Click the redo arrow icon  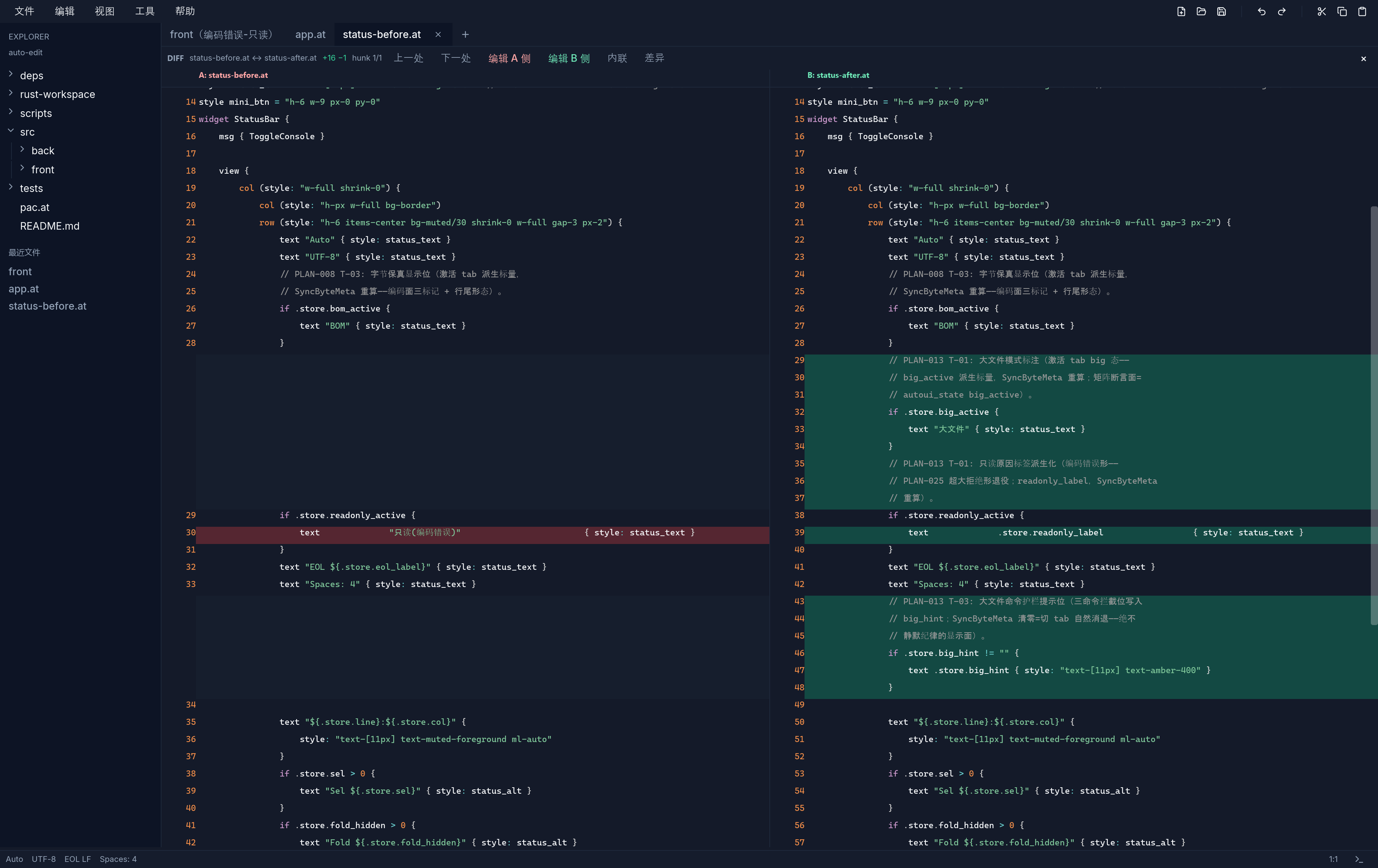[1282, 11]
